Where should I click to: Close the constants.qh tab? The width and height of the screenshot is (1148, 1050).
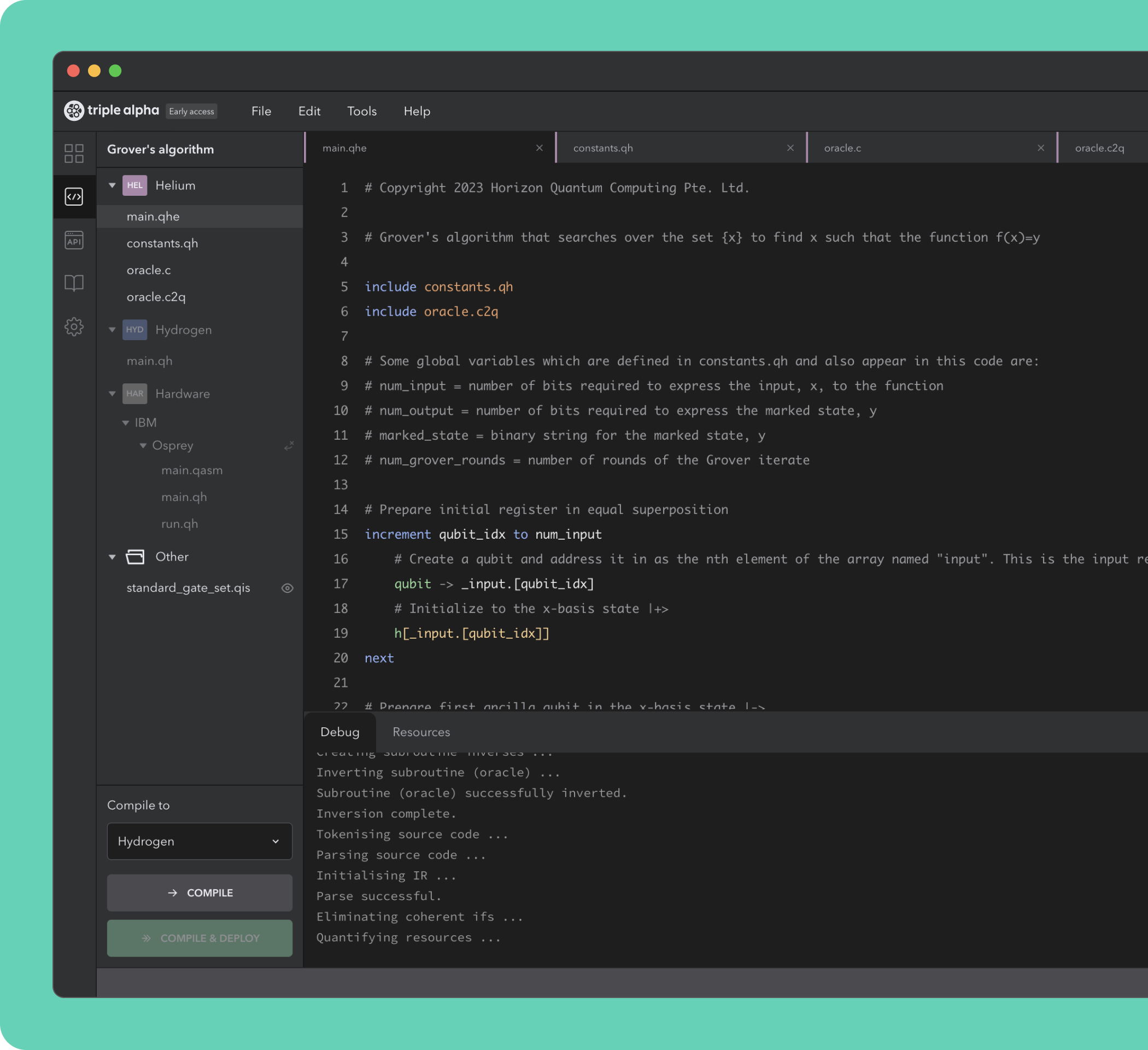coord(790,148)
